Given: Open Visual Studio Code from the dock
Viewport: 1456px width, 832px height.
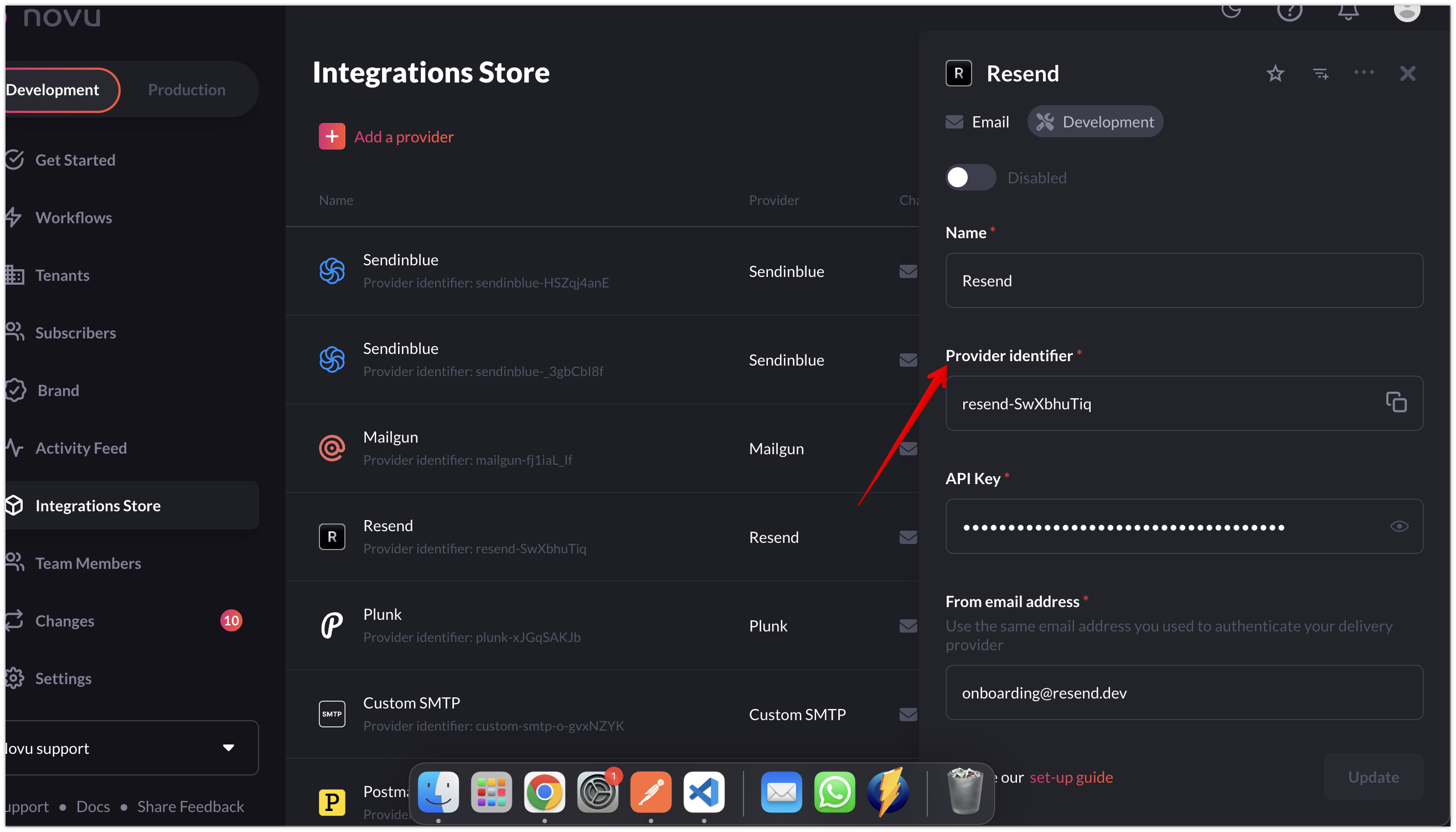Looking at the screenshot, I should coord(704,792).
